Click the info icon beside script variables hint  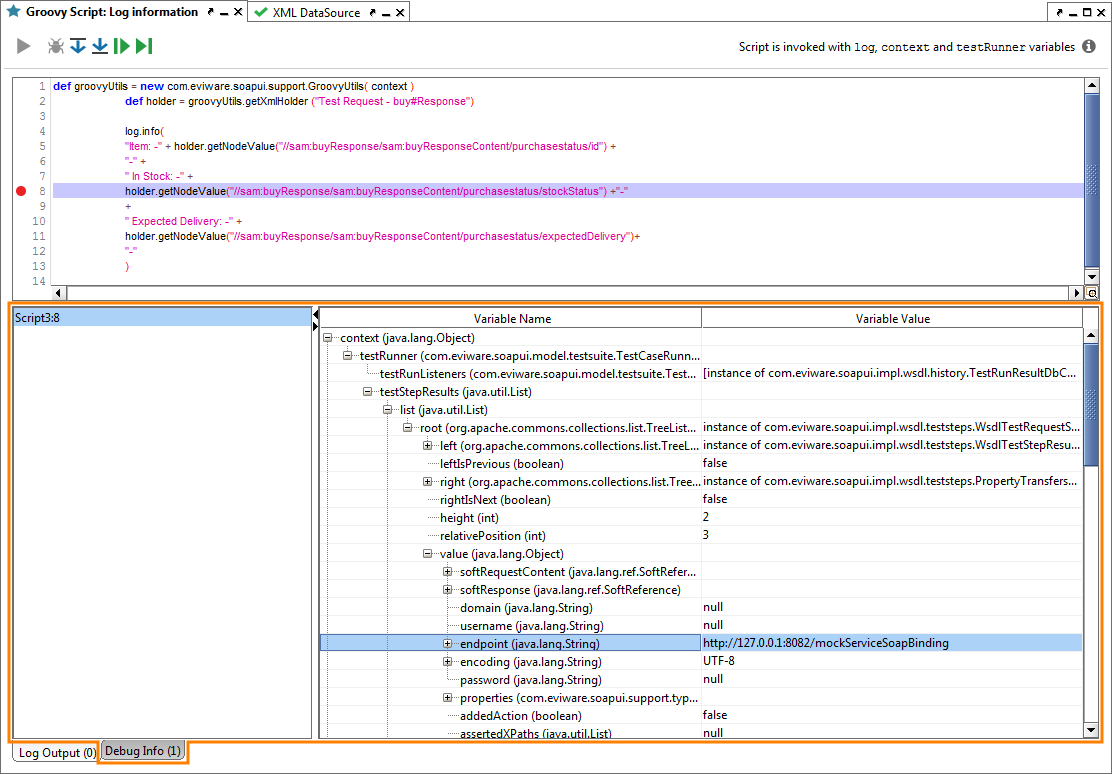(x=1089, y=47)
